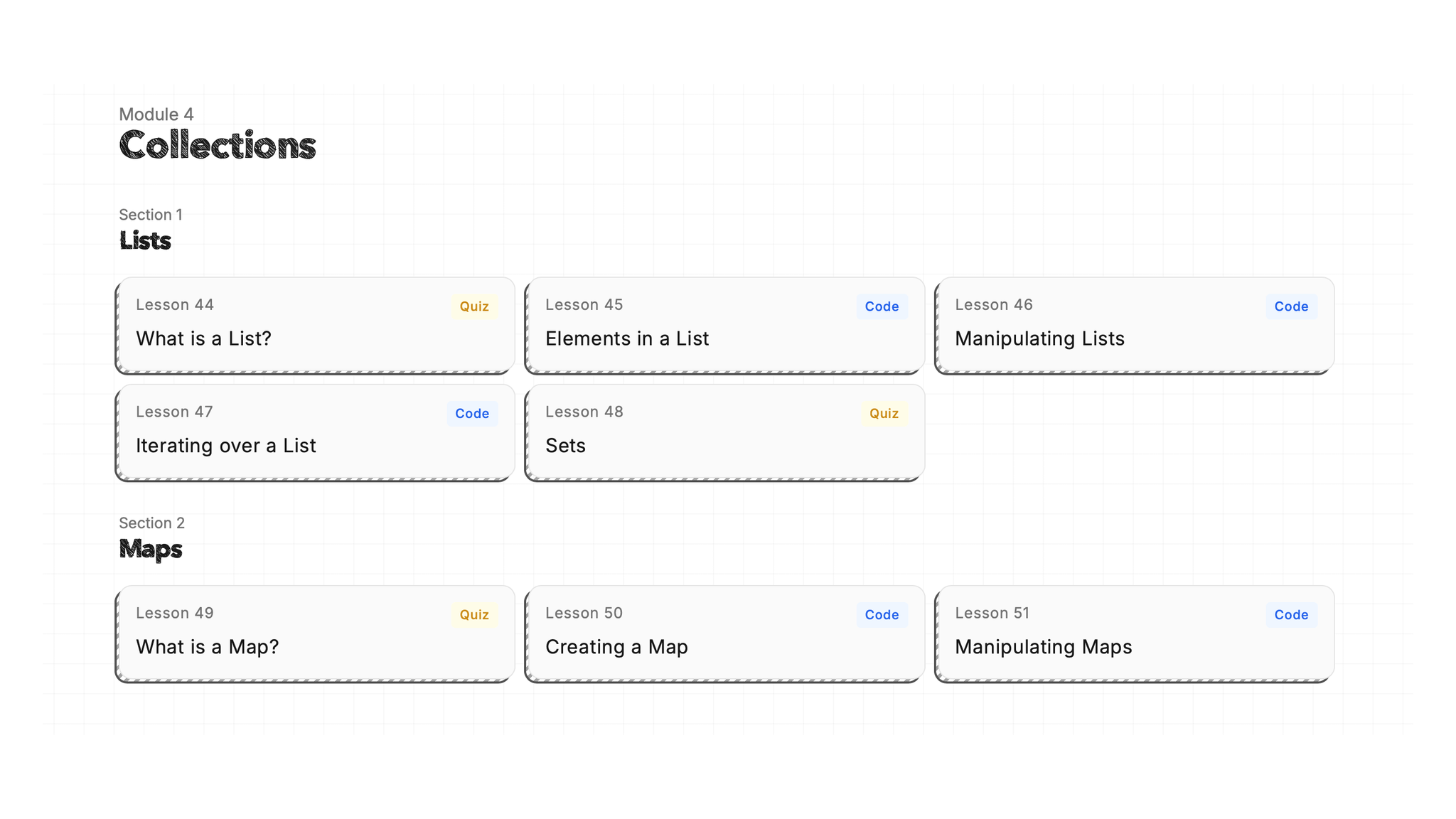Click the 'Lists' section heading
This screenshot has height=819, width=1456.
click(145, 241)
